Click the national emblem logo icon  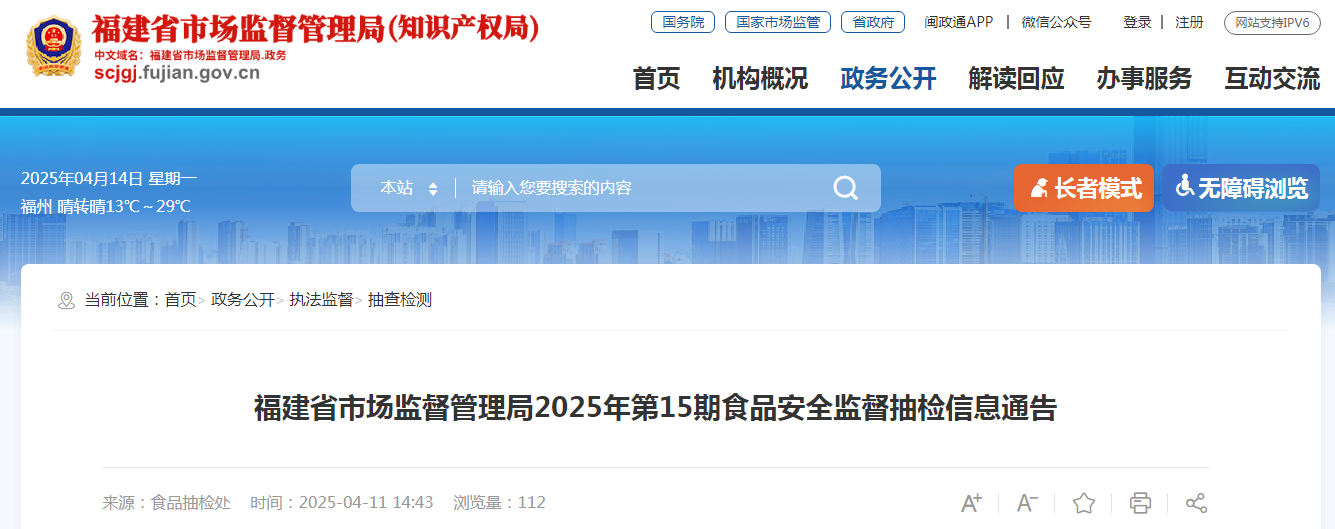(x=54, y=47)
